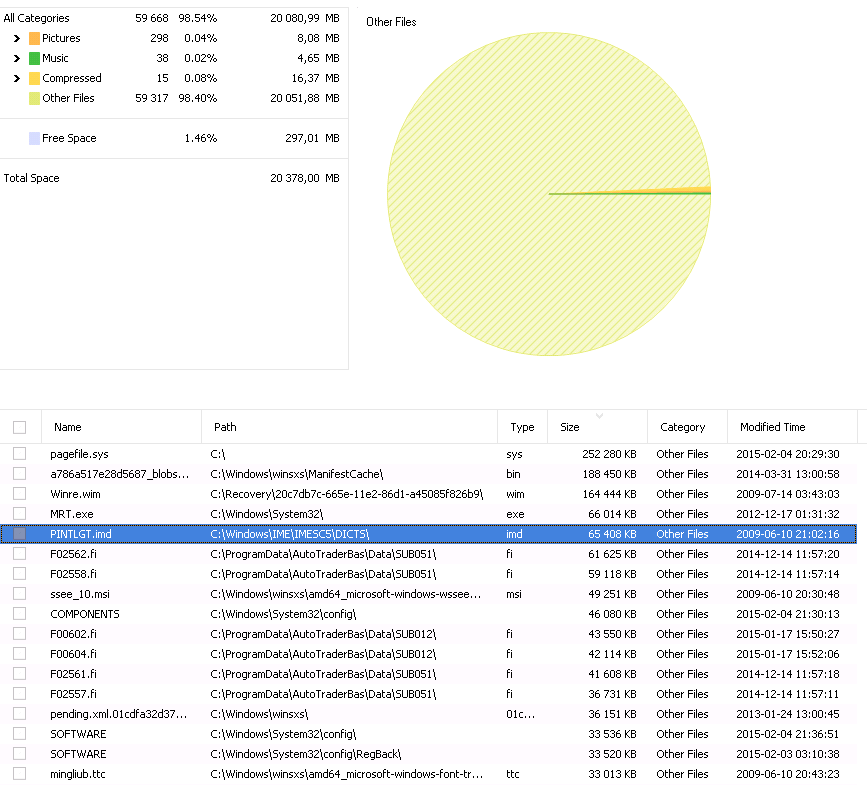Click the Other Files color icon
This screenshot has height=785, width=867.
point(34,98)
